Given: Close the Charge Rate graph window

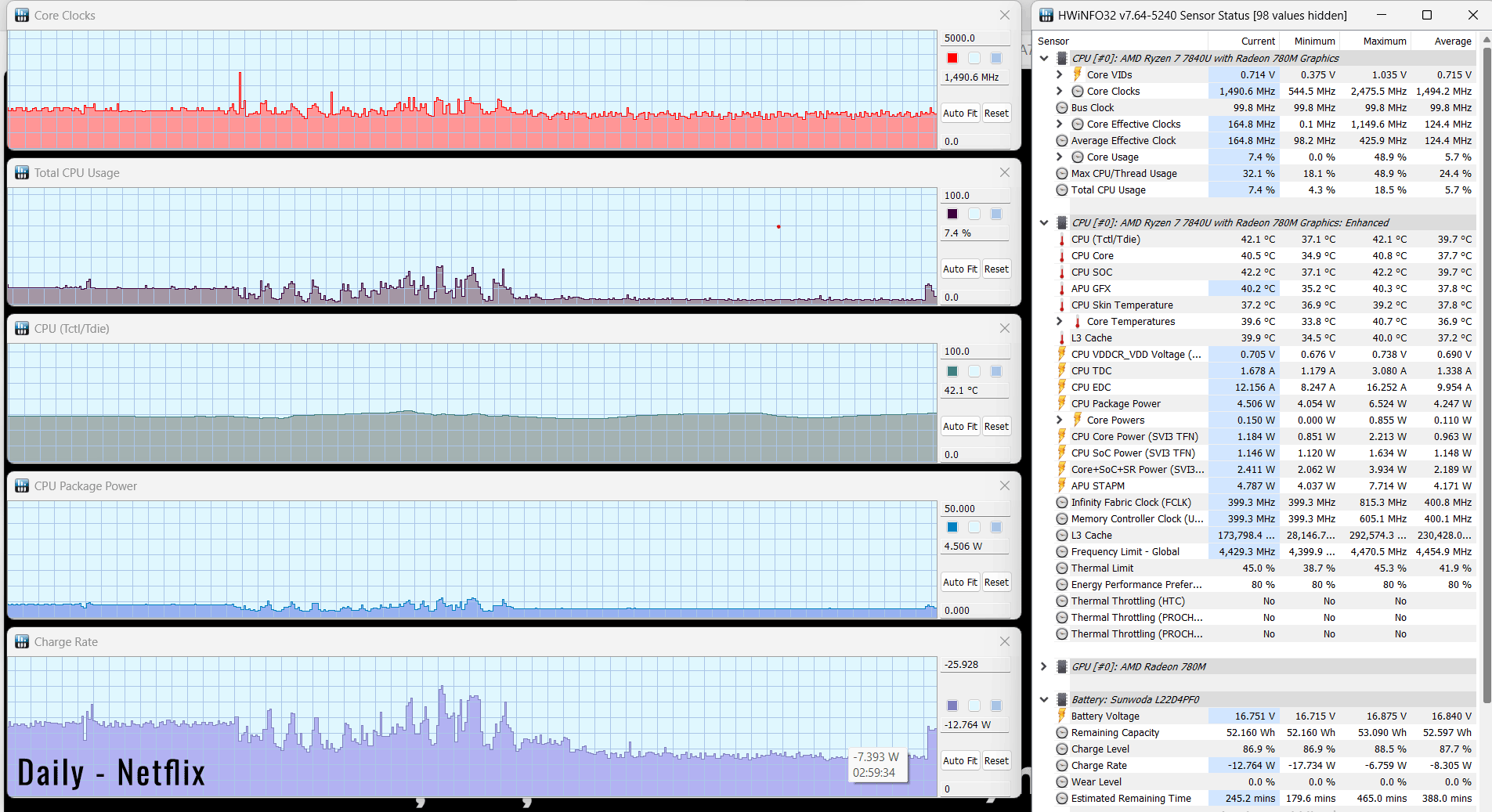Looking at the screenshot, I should point(1005,641).
